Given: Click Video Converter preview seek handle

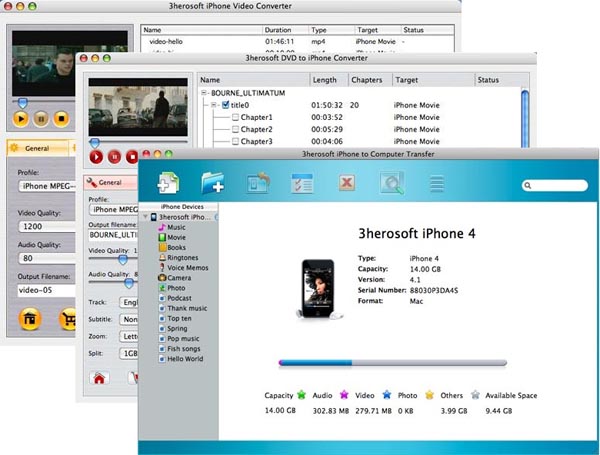Looking at the screenshot, I should [x=23, y=103].
